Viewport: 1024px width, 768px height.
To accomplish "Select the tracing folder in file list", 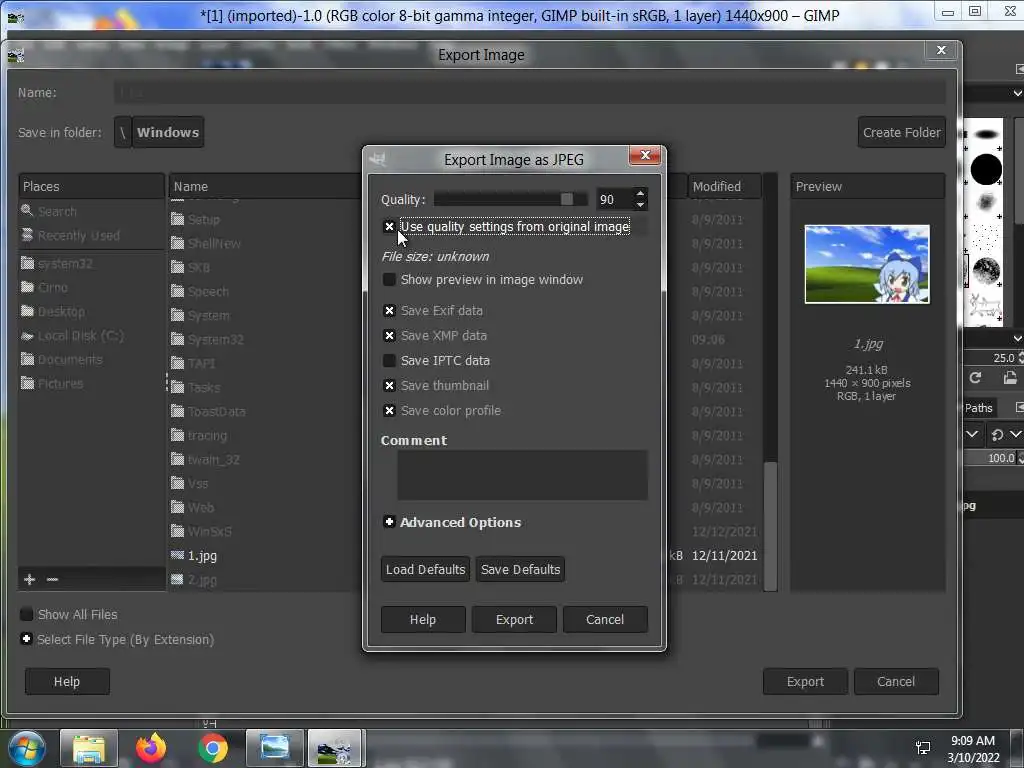I will pyautogui.click(x=207, y=436).
